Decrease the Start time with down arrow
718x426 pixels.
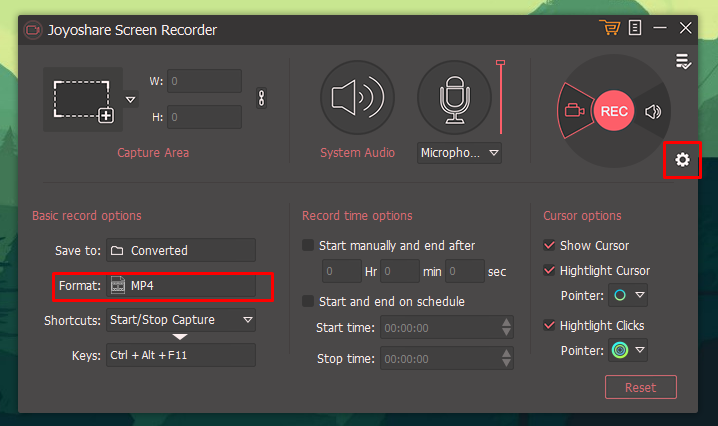(506, 333)
